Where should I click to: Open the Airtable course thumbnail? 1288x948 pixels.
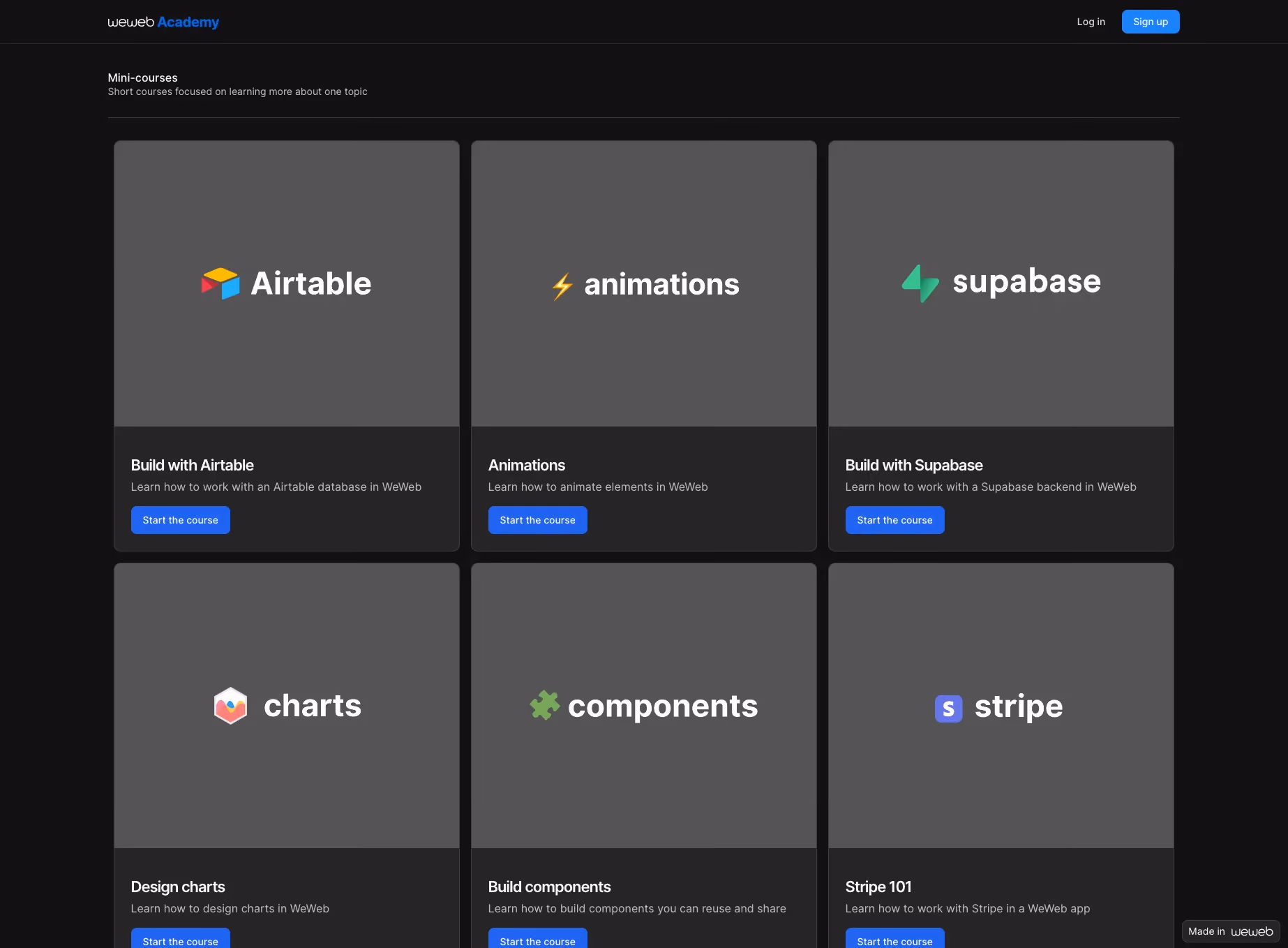pos(287,283)
